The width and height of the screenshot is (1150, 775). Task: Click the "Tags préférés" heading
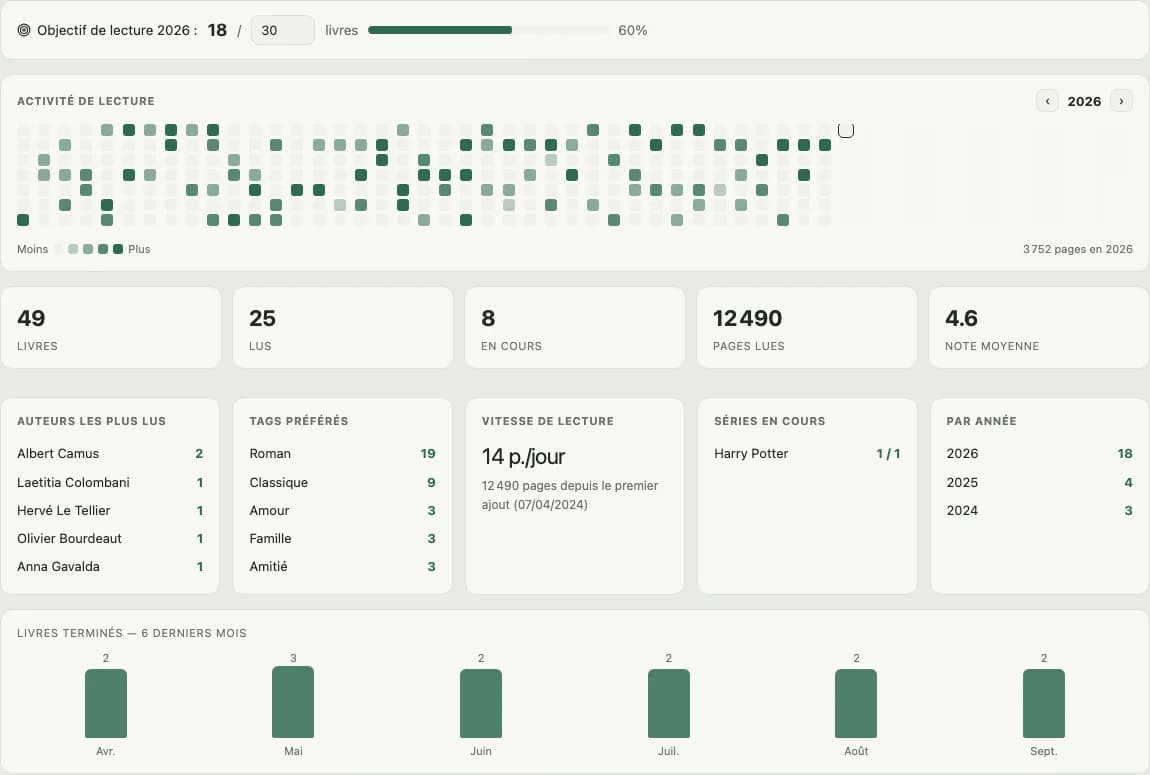click(299, 421)
